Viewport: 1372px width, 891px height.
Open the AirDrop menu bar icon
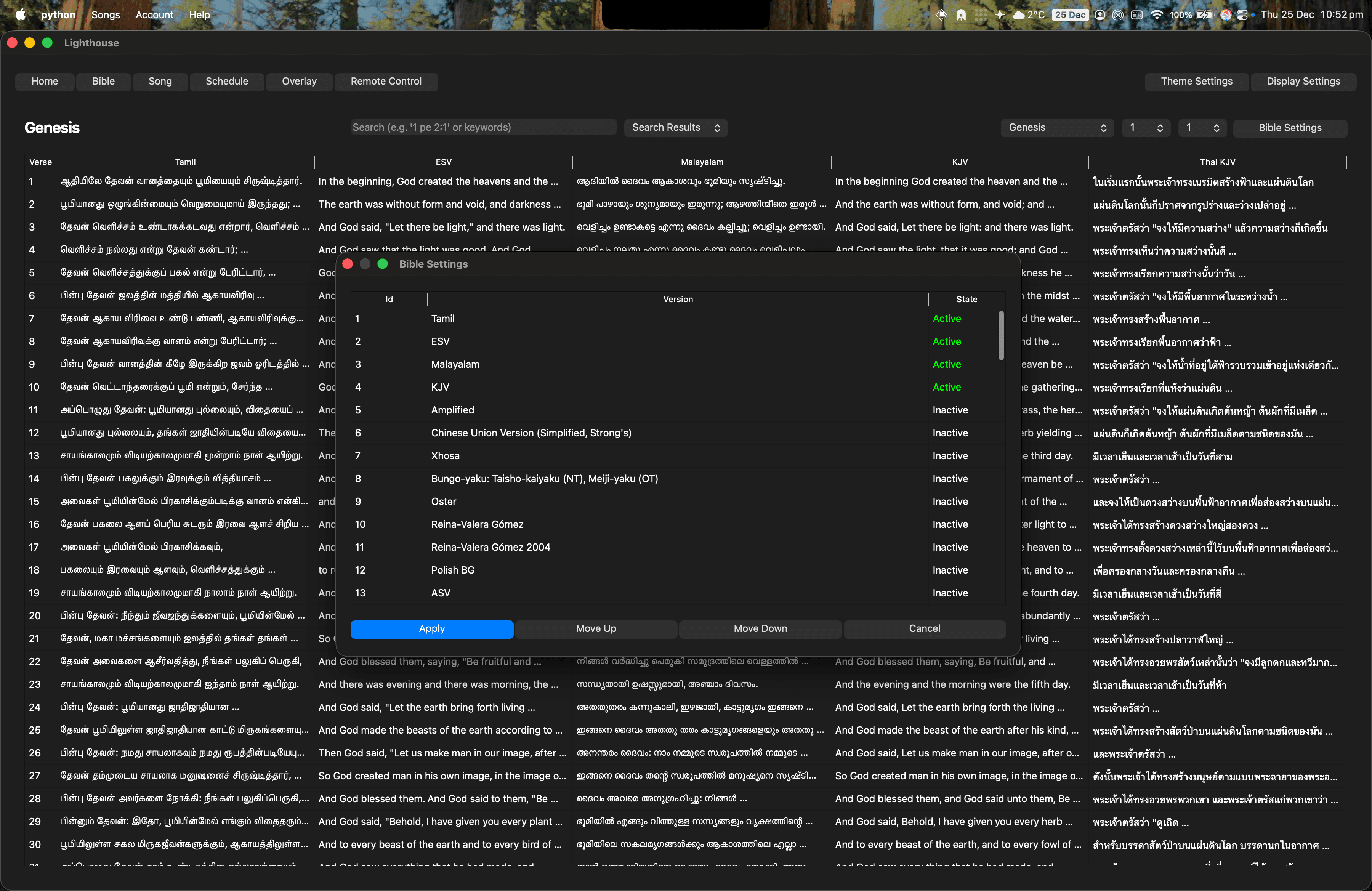1117,14
